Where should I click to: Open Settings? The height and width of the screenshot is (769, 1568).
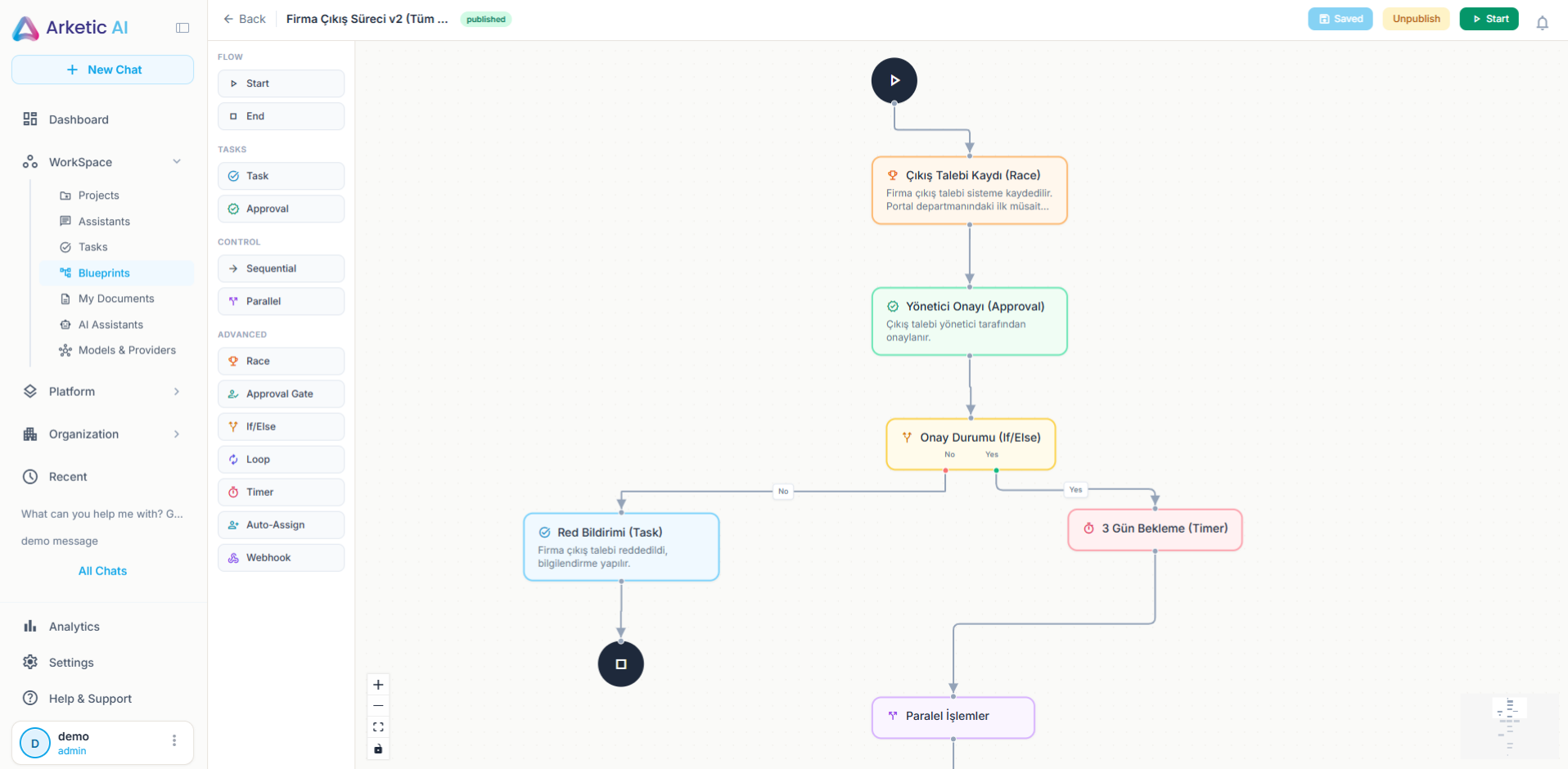(102, 663)
